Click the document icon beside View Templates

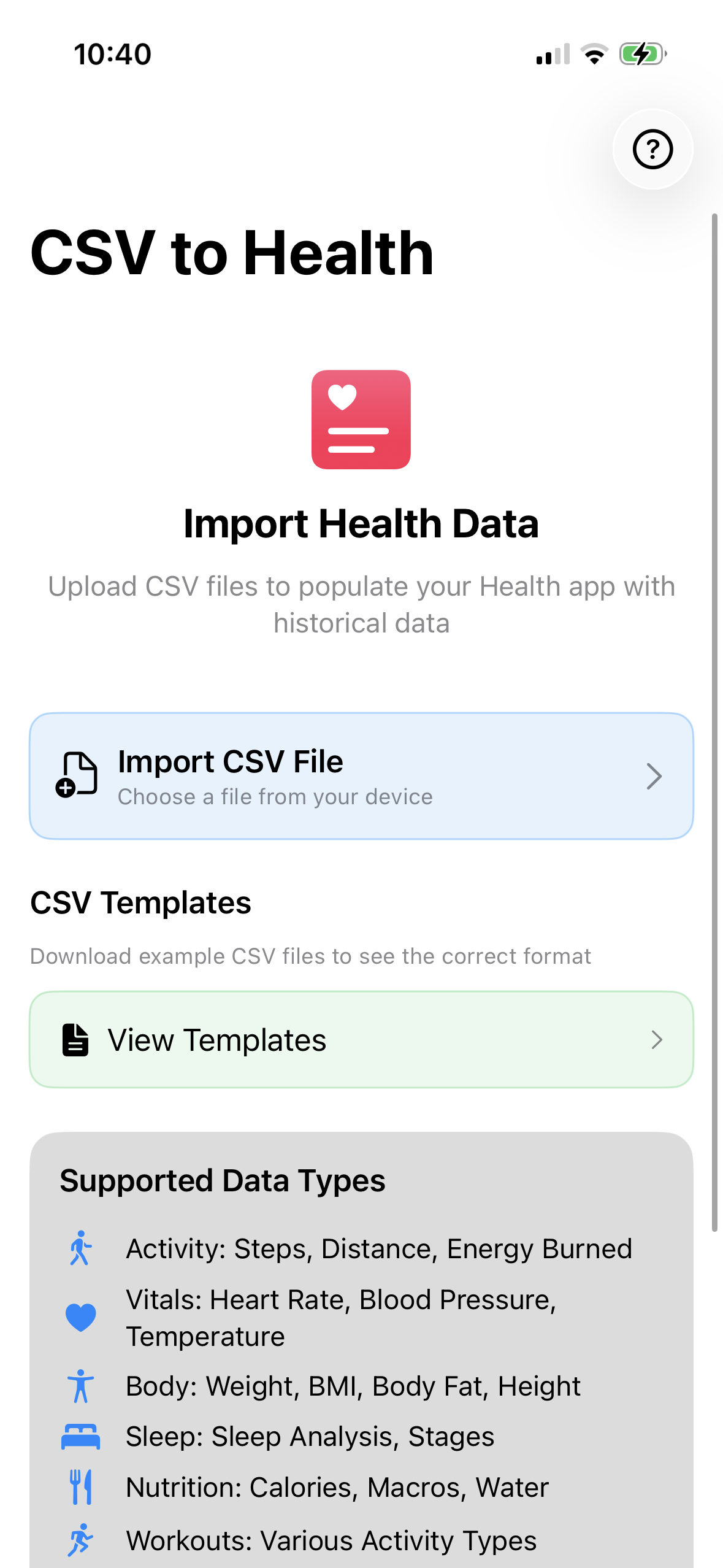point(75,1040)
